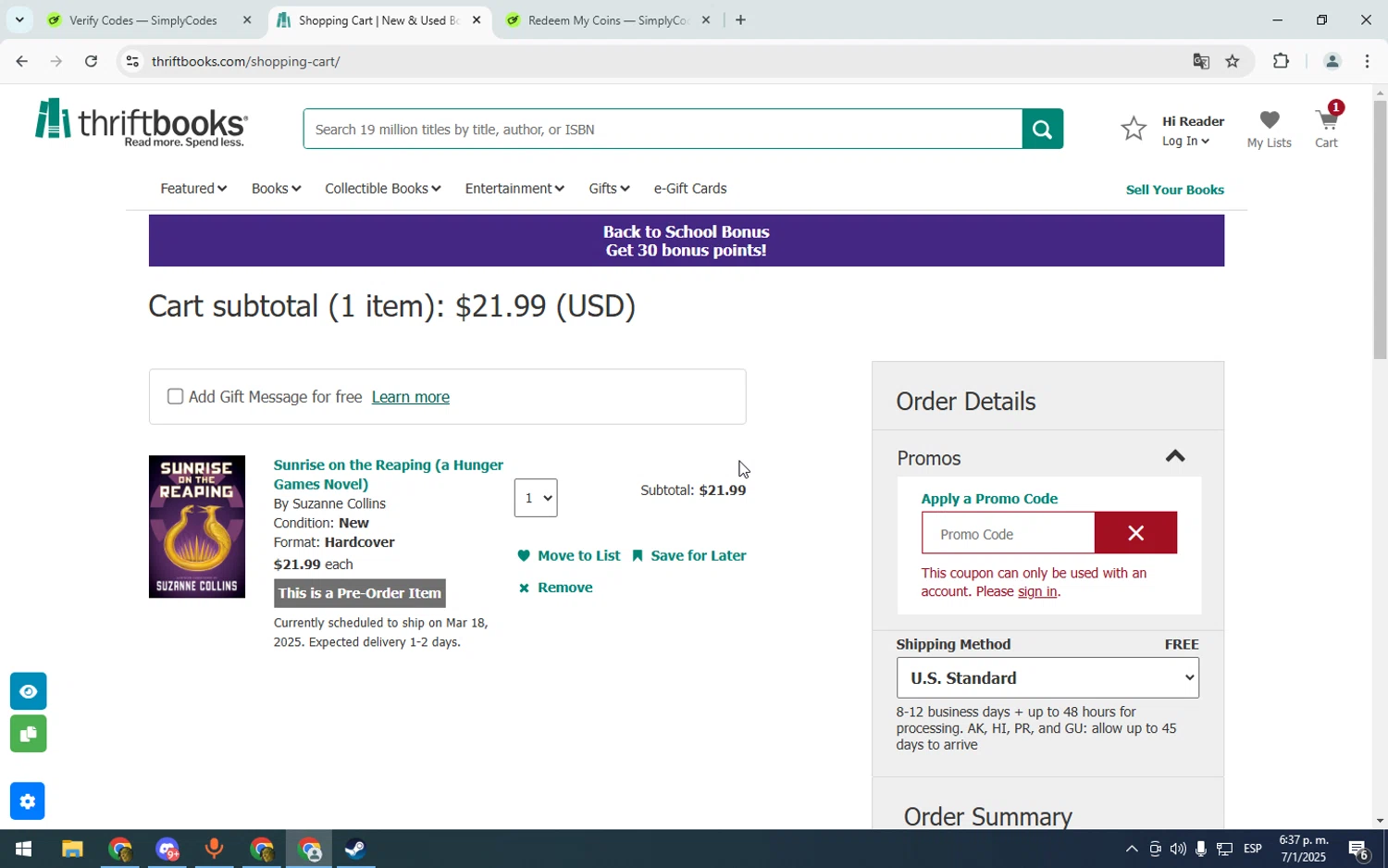Clear promo code with red X button
Viewport: 1388px width, 868px height.
coord(1135,533)
